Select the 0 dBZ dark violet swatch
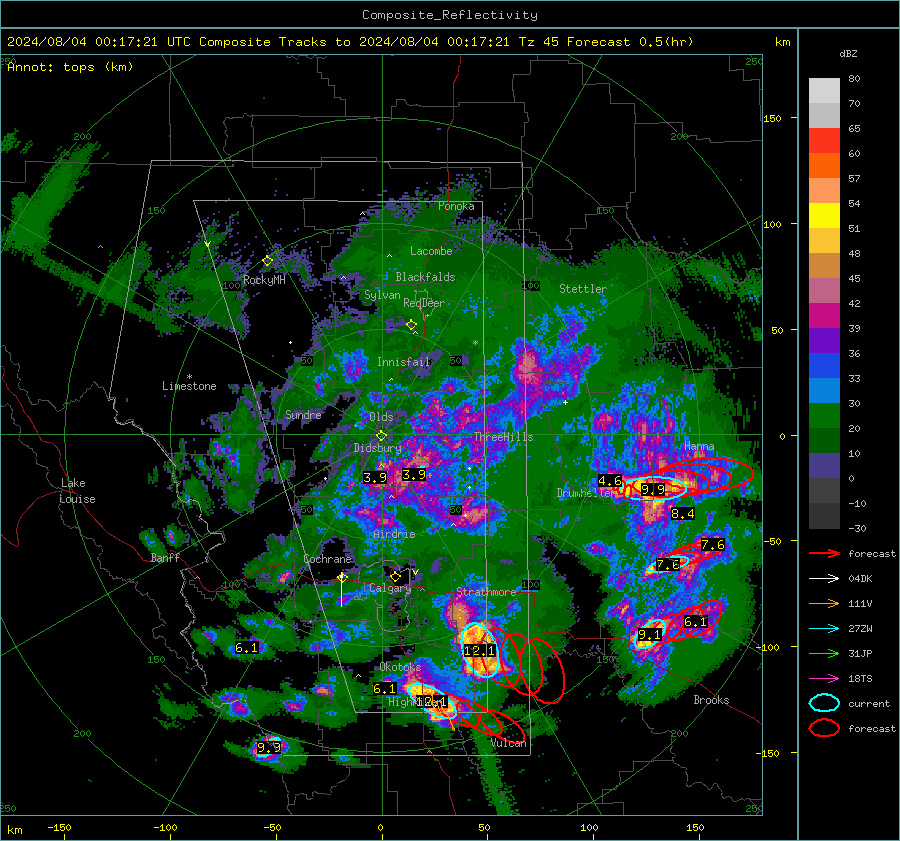The image size is (900, 841). tap(824, 466)
